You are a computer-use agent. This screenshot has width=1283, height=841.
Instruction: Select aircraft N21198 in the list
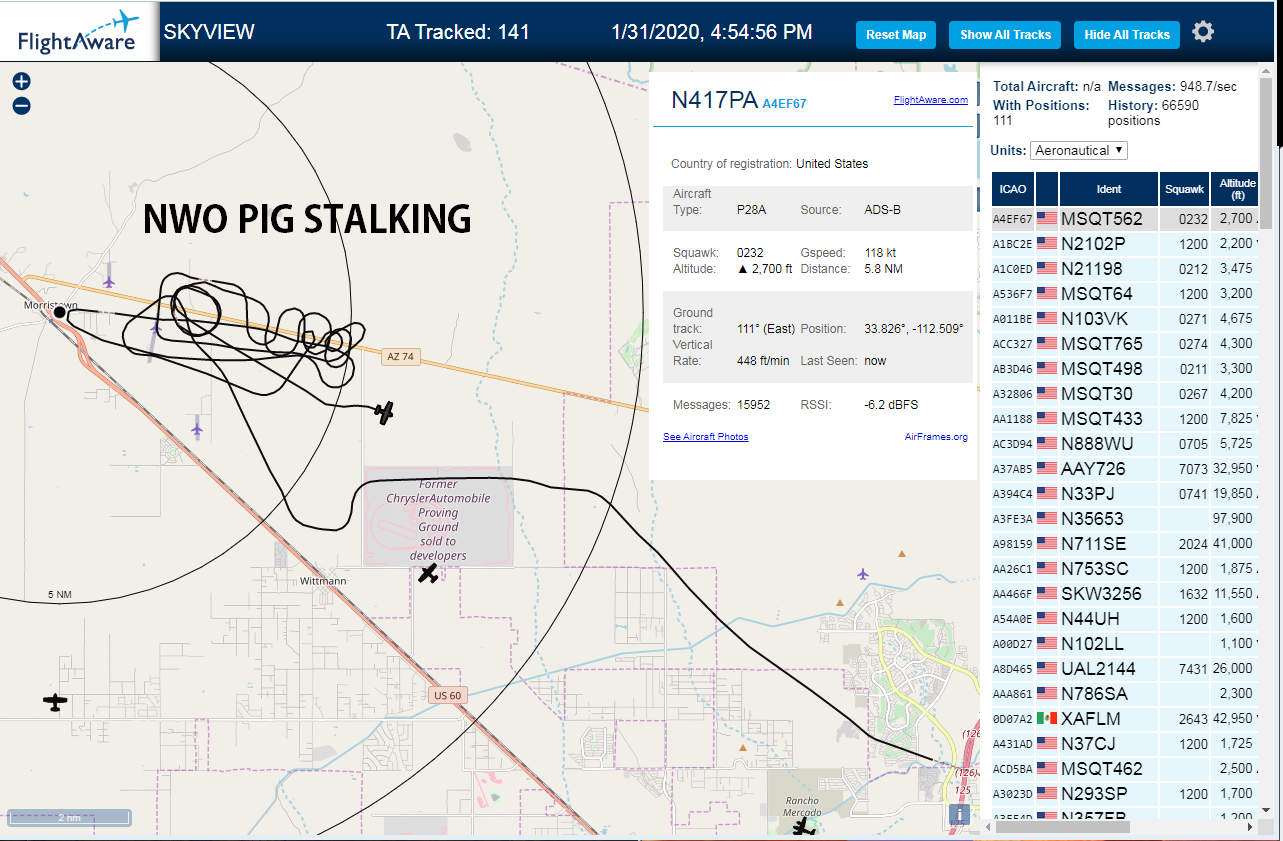pyautogui.click(x=1091, y=269)
